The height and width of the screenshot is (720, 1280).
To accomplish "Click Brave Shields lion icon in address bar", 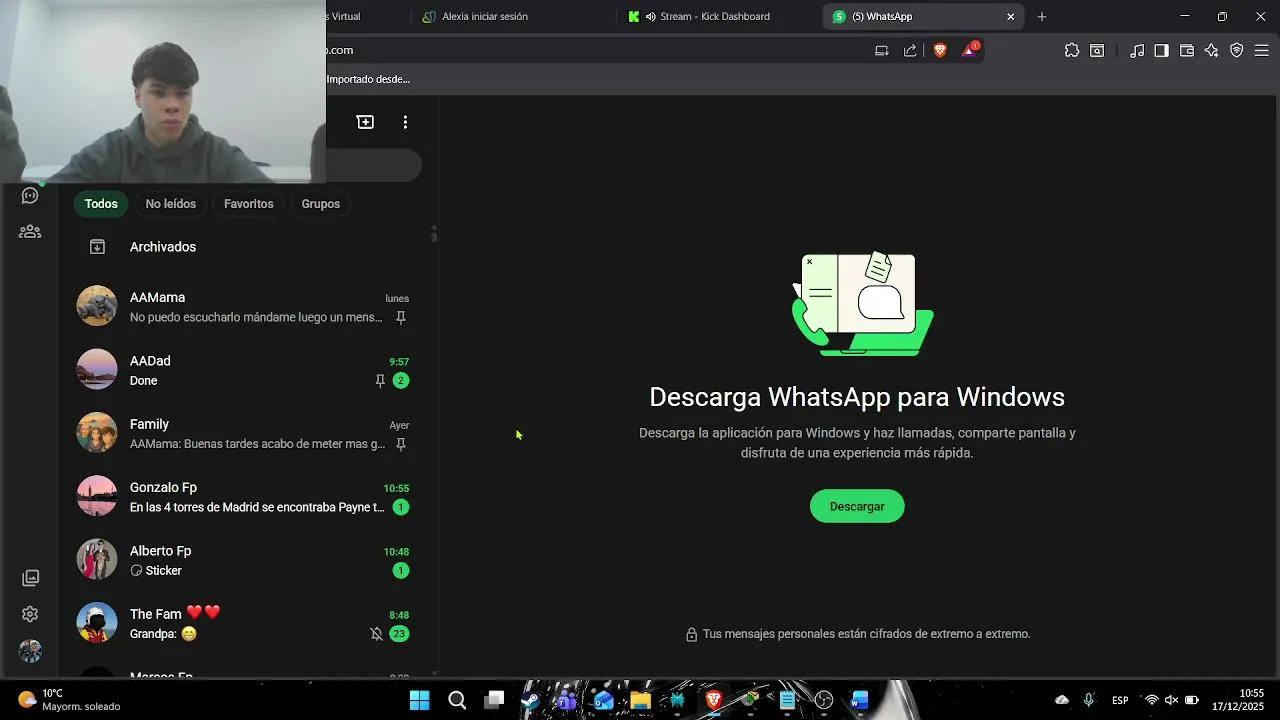I will point(940,50).
